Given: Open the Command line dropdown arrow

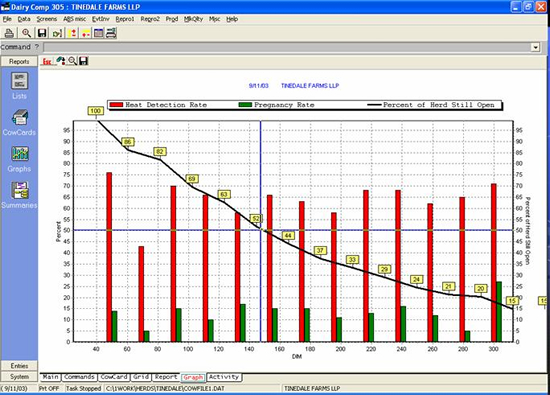Looking at the screenshot, I should (535, 47).
